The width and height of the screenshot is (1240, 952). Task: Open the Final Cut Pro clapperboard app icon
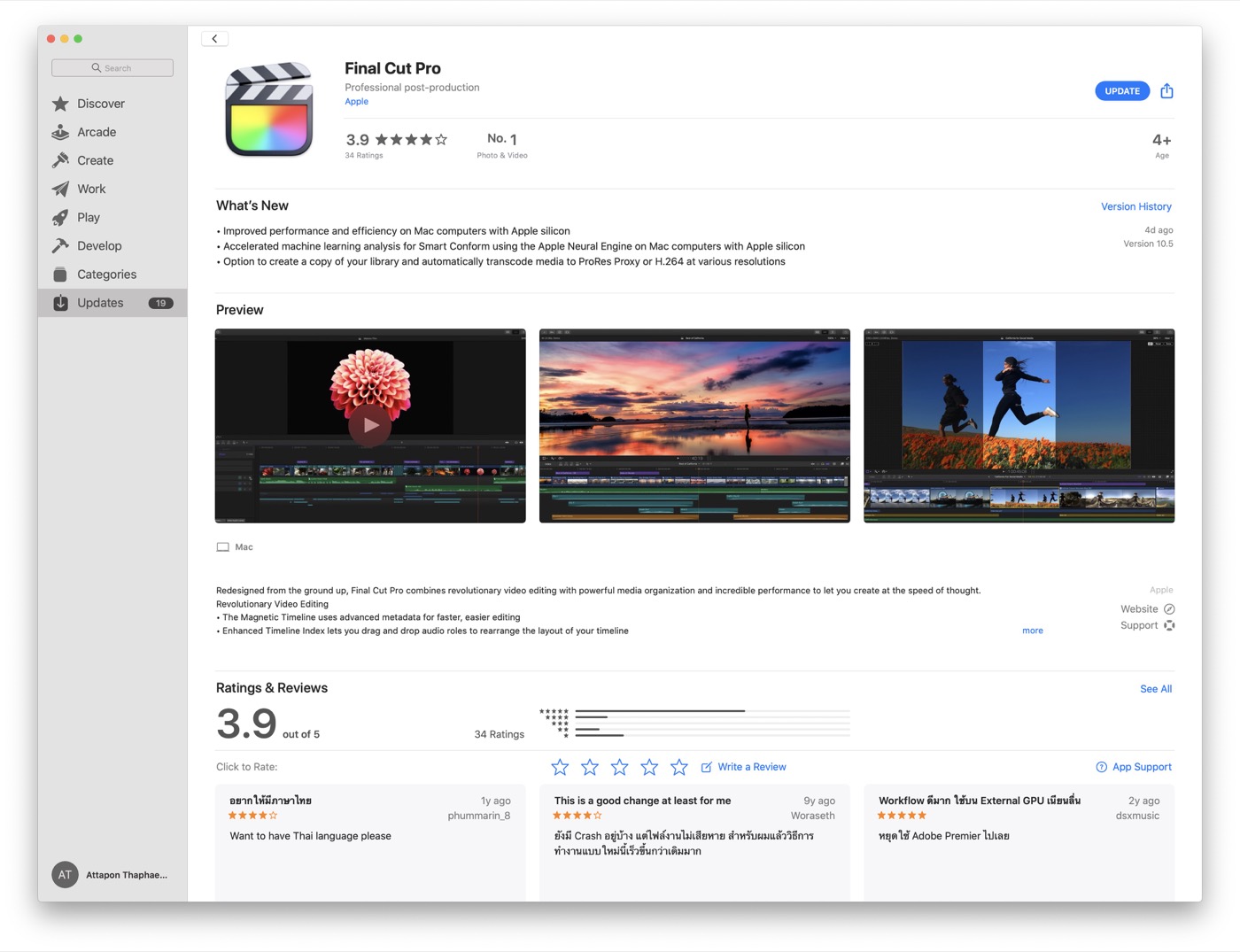pos(269,110)
